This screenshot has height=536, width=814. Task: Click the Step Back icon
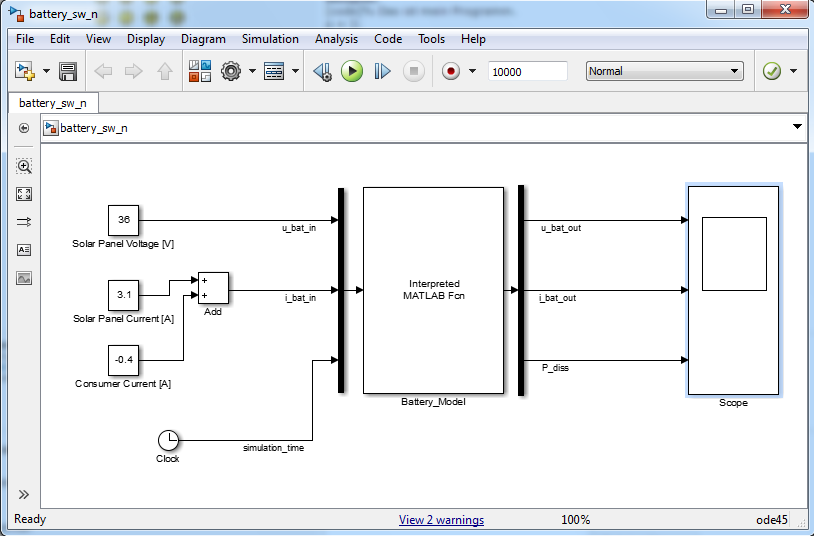(321, 71)
